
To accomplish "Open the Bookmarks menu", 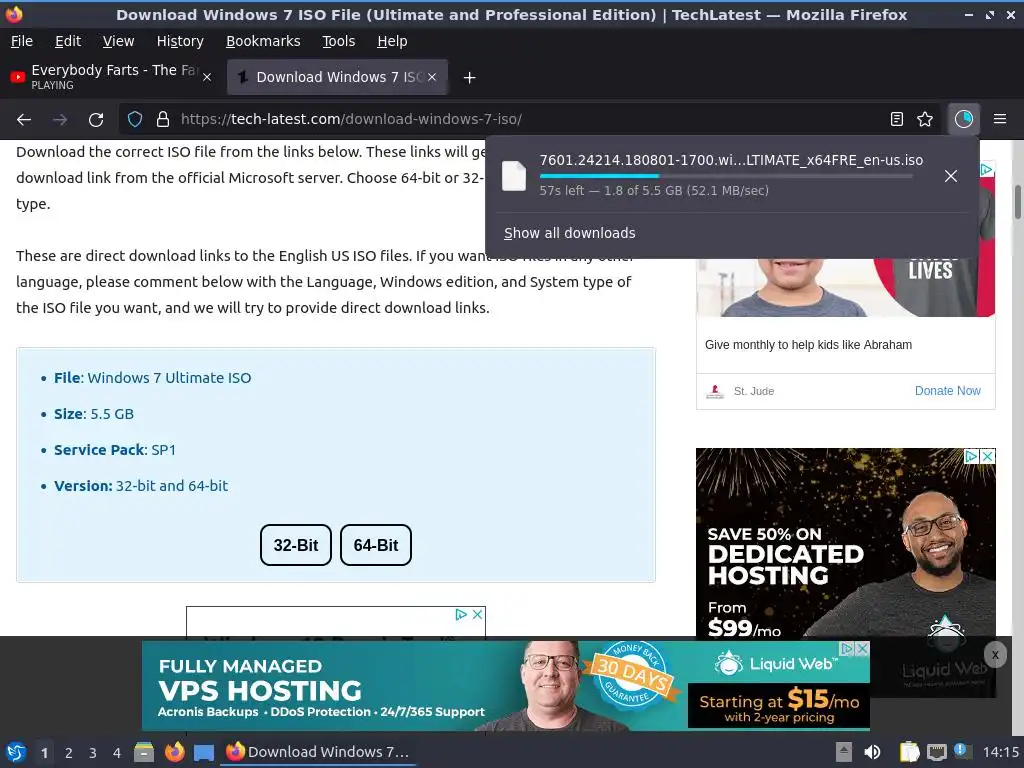I will tap(263, 41).
